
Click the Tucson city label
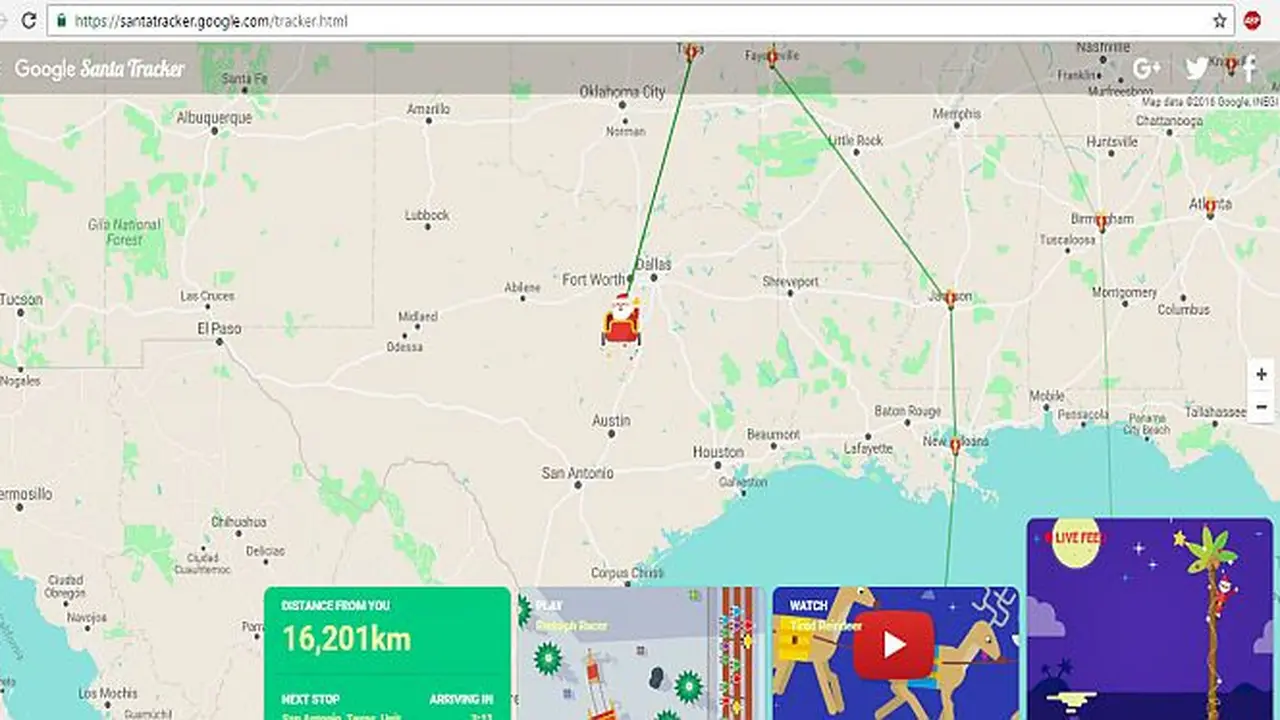(21, 299)
